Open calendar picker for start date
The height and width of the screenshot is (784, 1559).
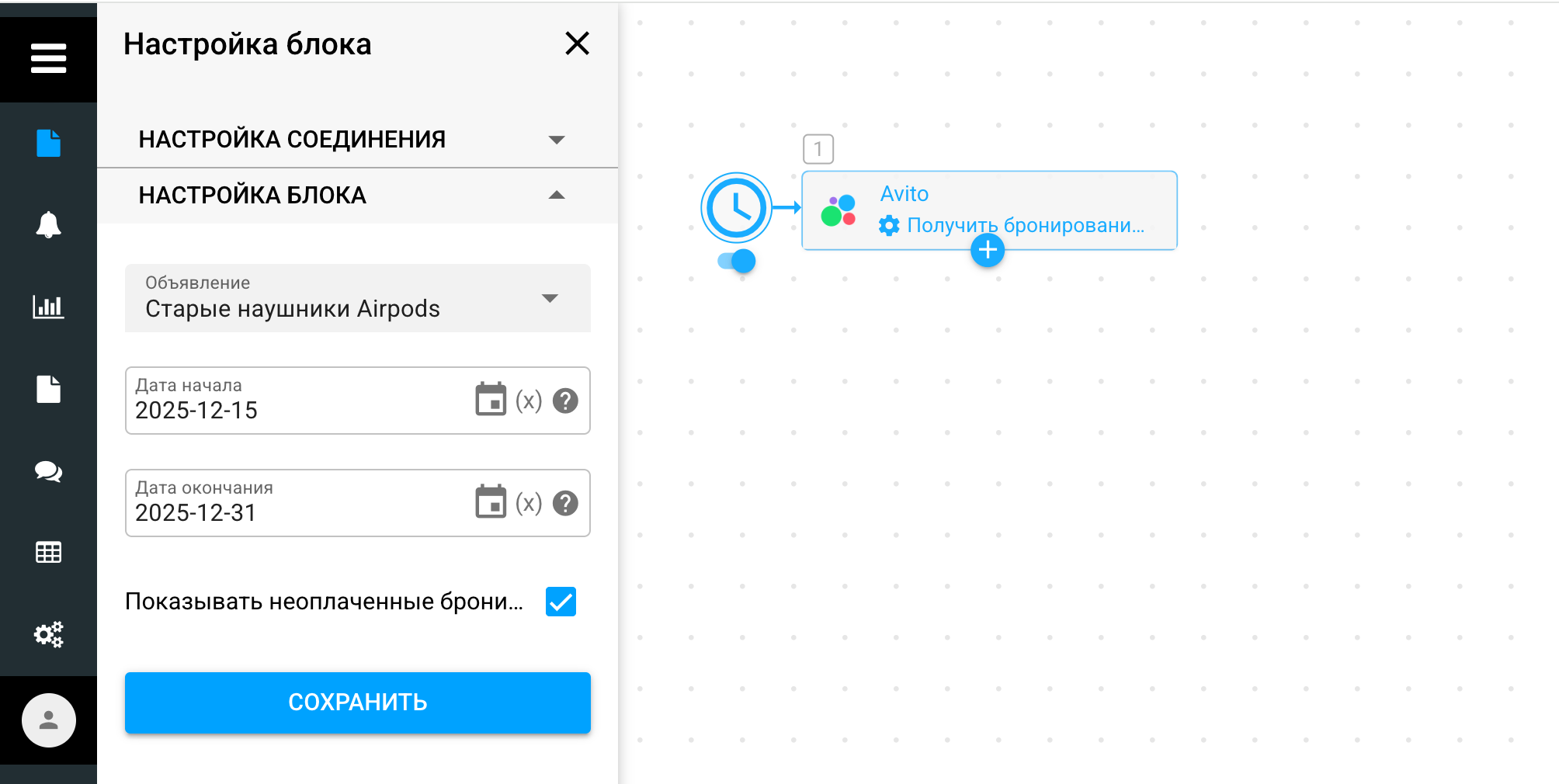click(491, 400)
